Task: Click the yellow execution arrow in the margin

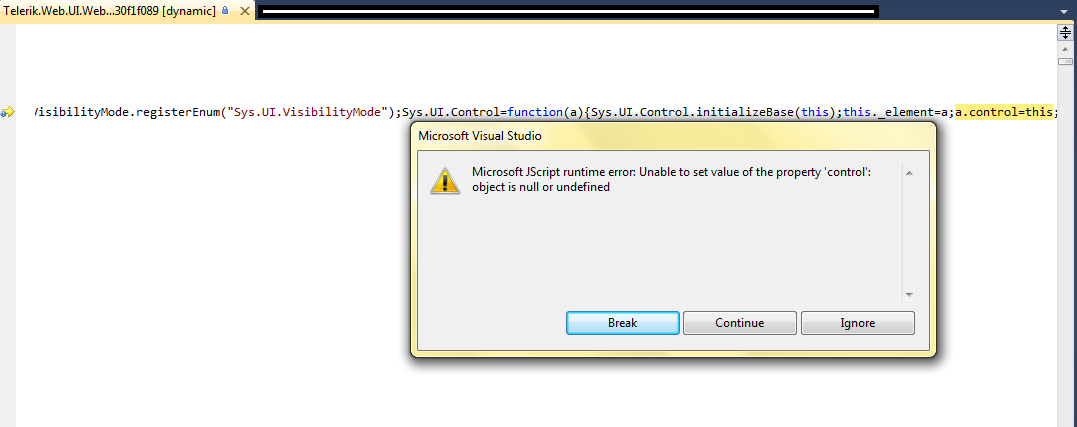Action: pyautogui.click(x=8, y=112)
